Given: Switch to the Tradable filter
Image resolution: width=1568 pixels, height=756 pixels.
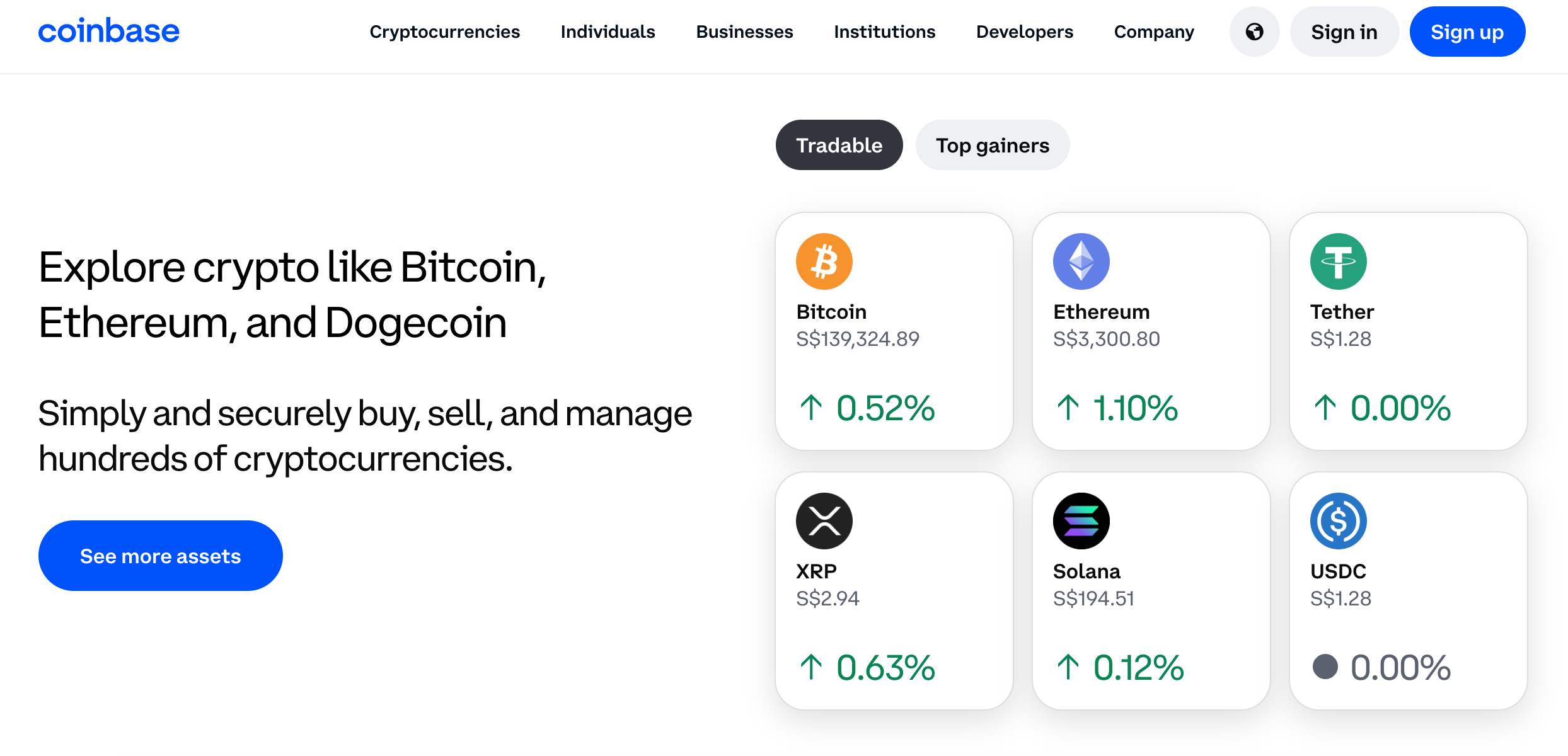Looking at the screenshot, I should point(839,145).
